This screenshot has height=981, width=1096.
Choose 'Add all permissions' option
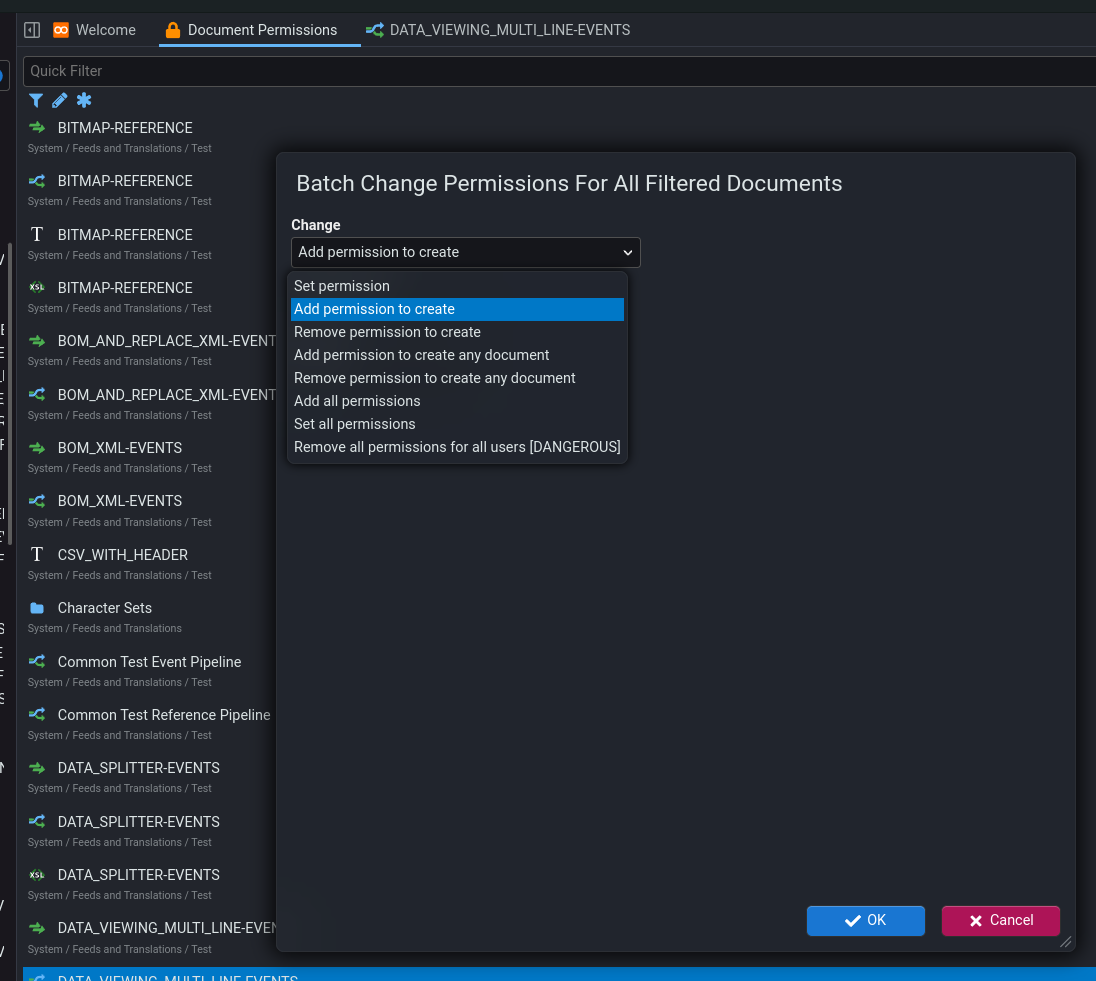coord(357,401)
